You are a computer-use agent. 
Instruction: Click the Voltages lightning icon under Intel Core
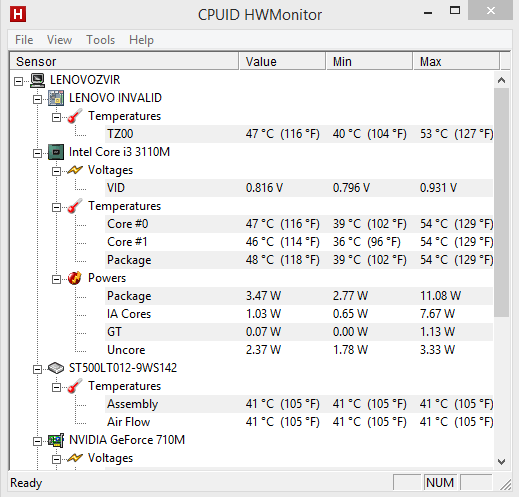(75, 170)
